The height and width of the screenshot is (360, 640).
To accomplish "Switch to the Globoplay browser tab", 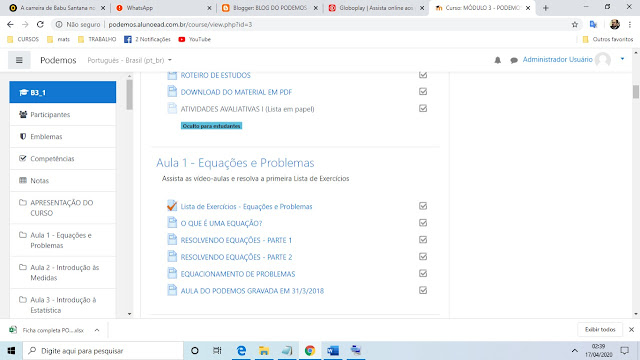I will pyautogui.click(x=376, y=8).
